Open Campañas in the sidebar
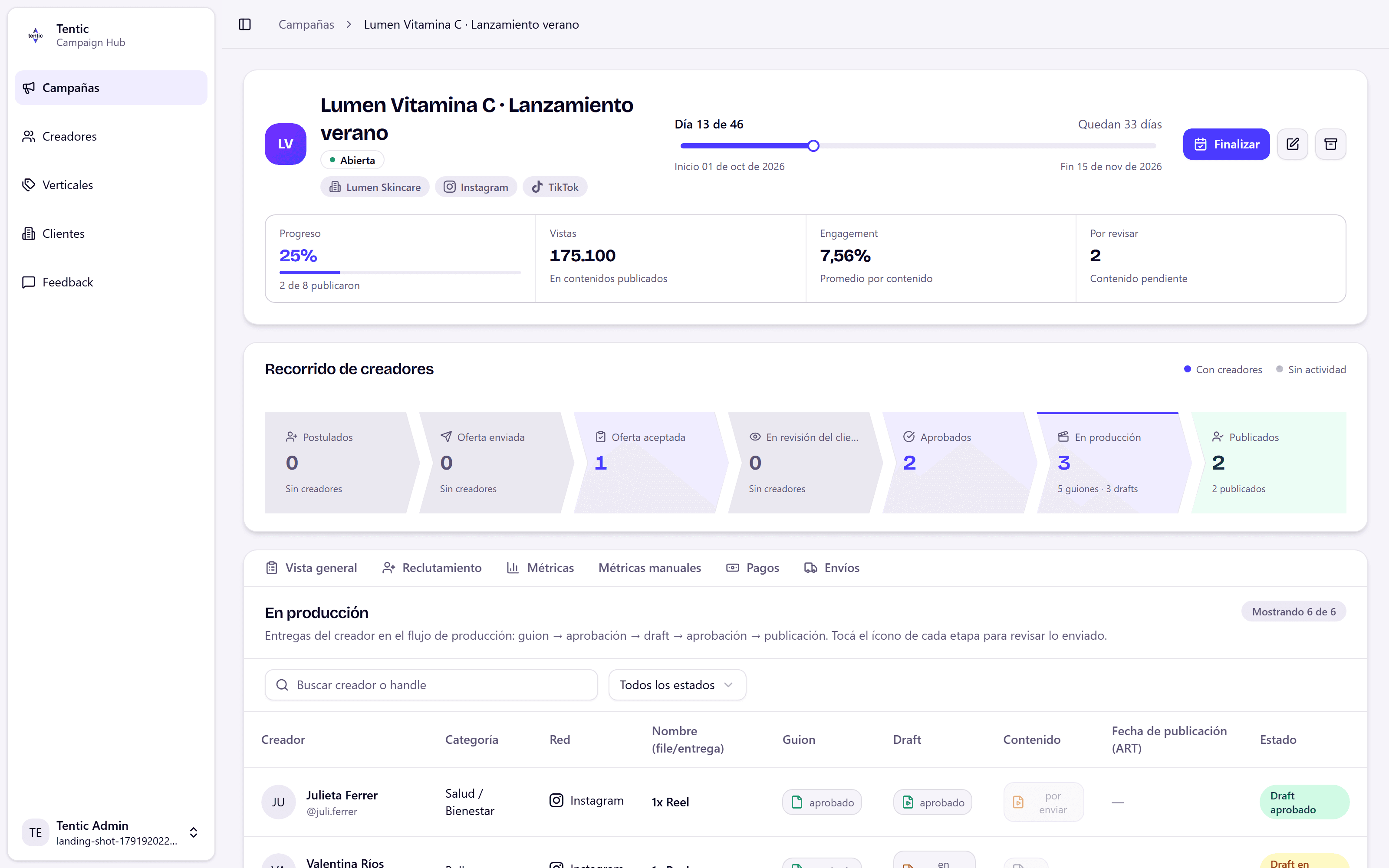Screen dimensions: 1389x868 [111, 88]
